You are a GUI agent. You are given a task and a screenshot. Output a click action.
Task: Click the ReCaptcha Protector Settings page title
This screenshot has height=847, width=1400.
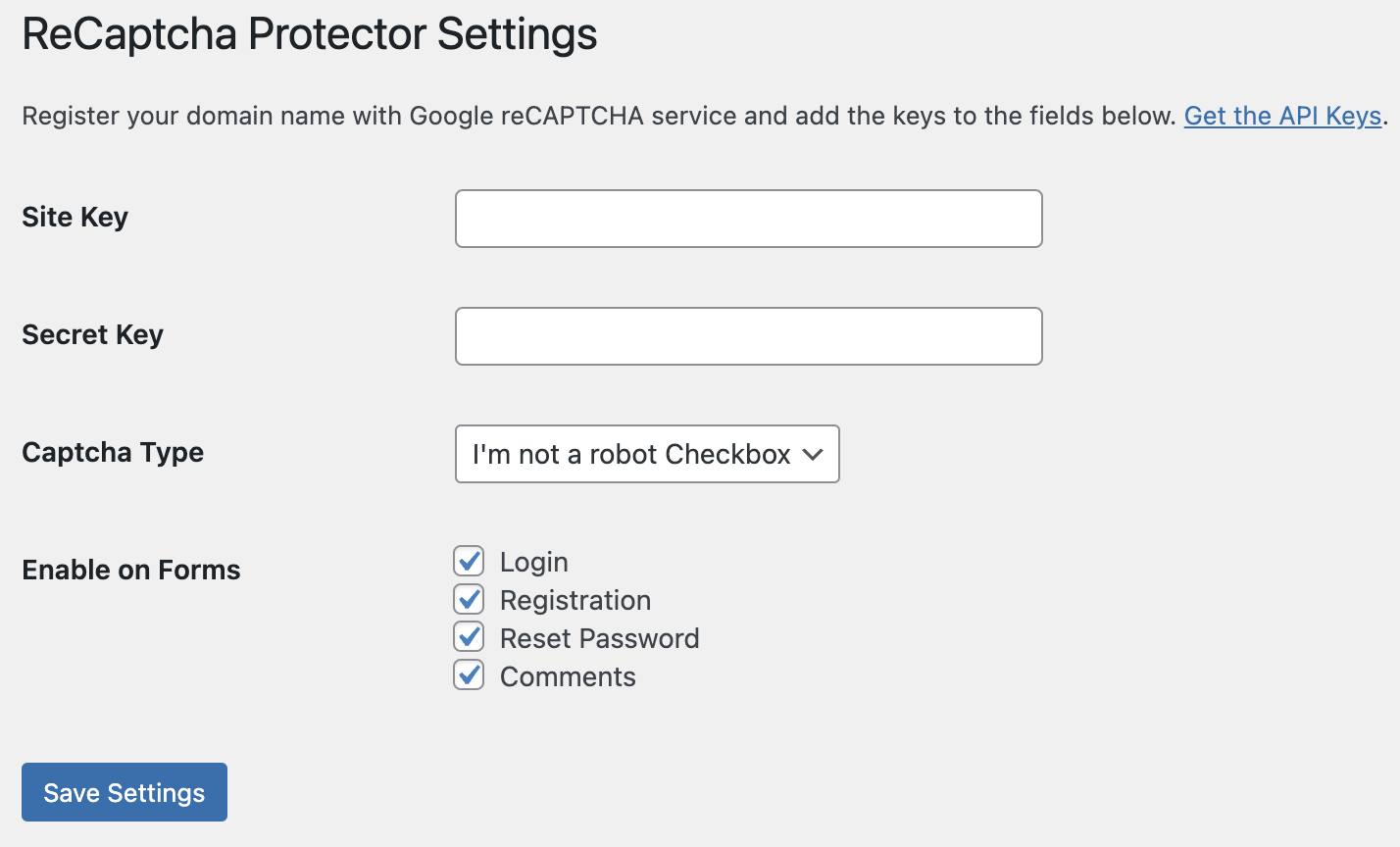pos(310,34)
